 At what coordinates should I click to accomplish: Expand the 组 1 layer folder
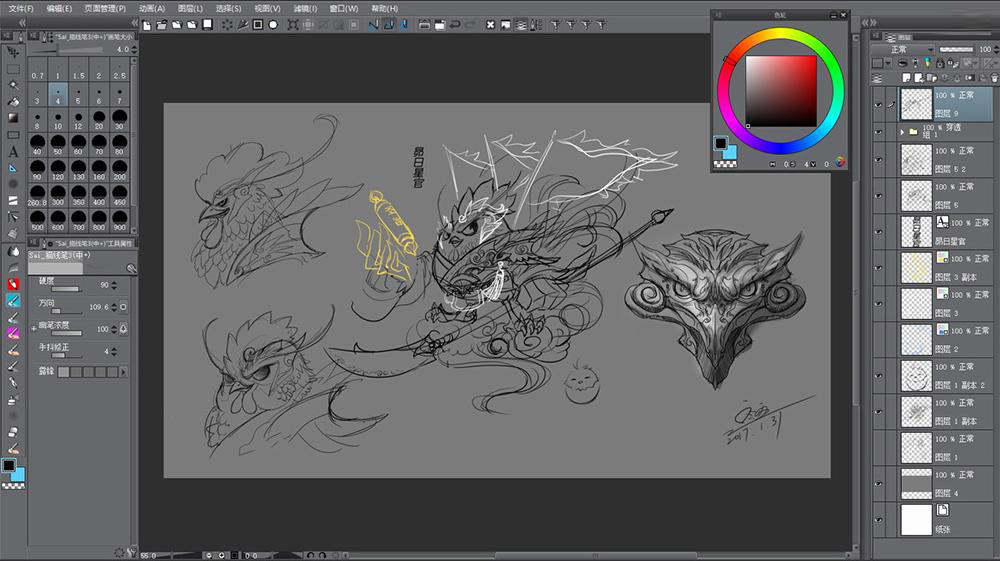coord(902,132)
